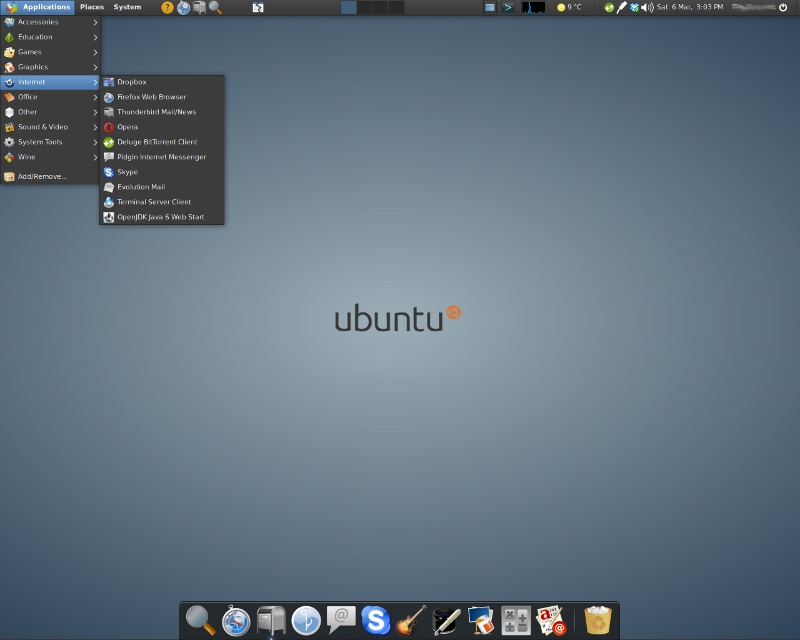
Task: Click the power button in top panel
Action: pyautogui.click(x=783, y=7)
